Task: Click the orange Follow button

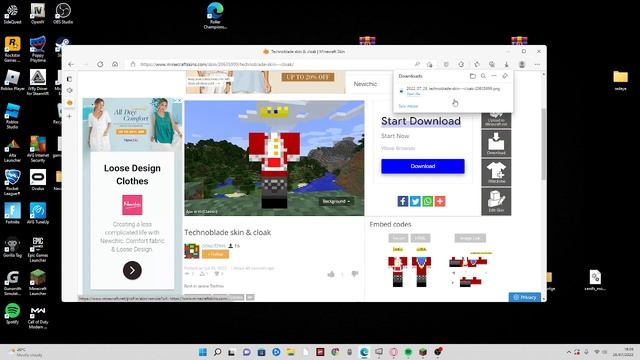Action: coord(216,254)
